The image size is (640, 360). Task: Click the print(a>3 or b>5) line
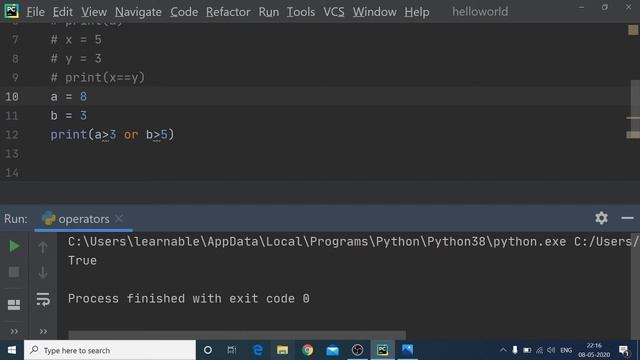112,135
